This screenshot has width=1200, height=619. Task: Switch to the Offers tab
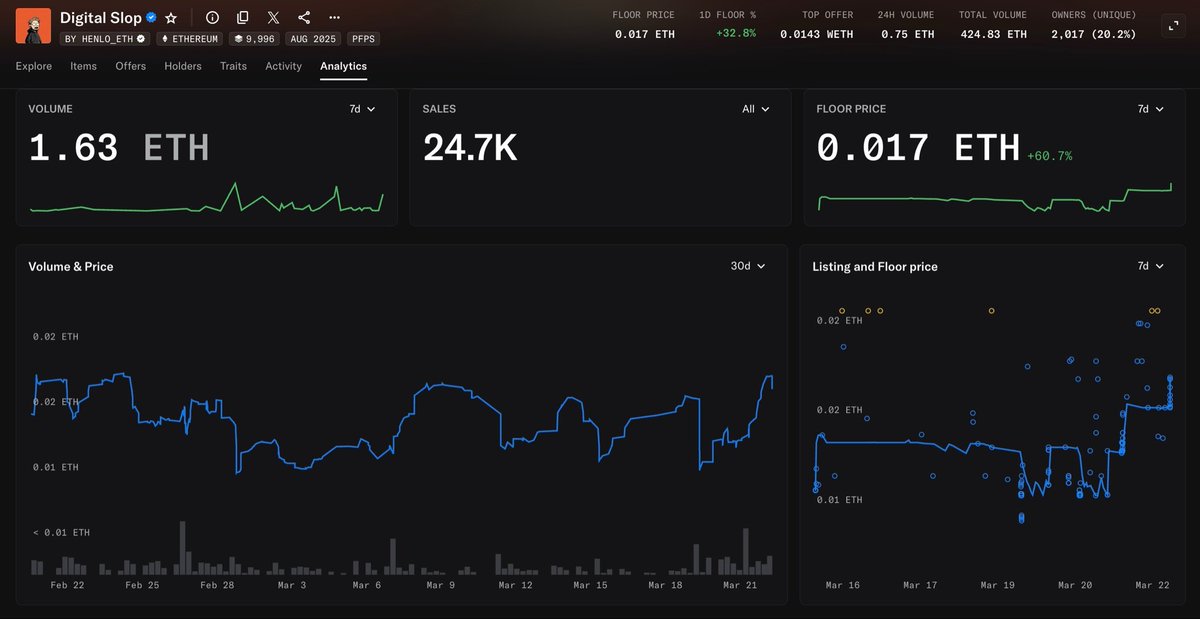click(x=131, y=66)
